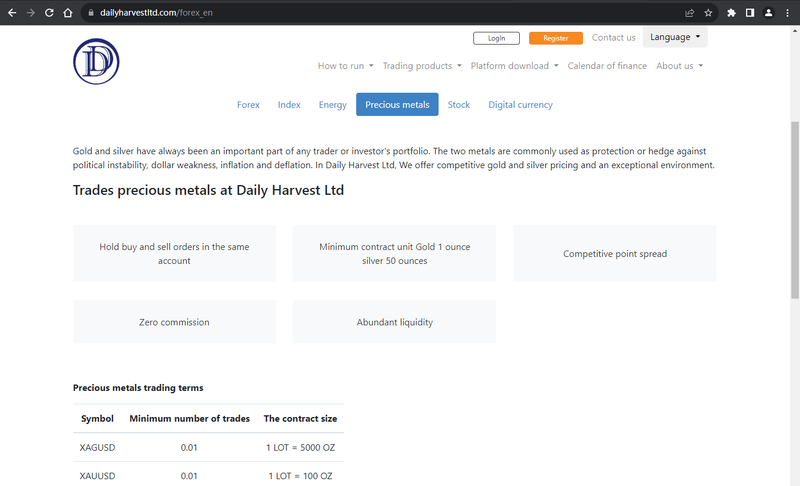The height and width of the screenshot is (486, 800).
Task: Switch to the Stock tab
Action: tap(459, 105)
